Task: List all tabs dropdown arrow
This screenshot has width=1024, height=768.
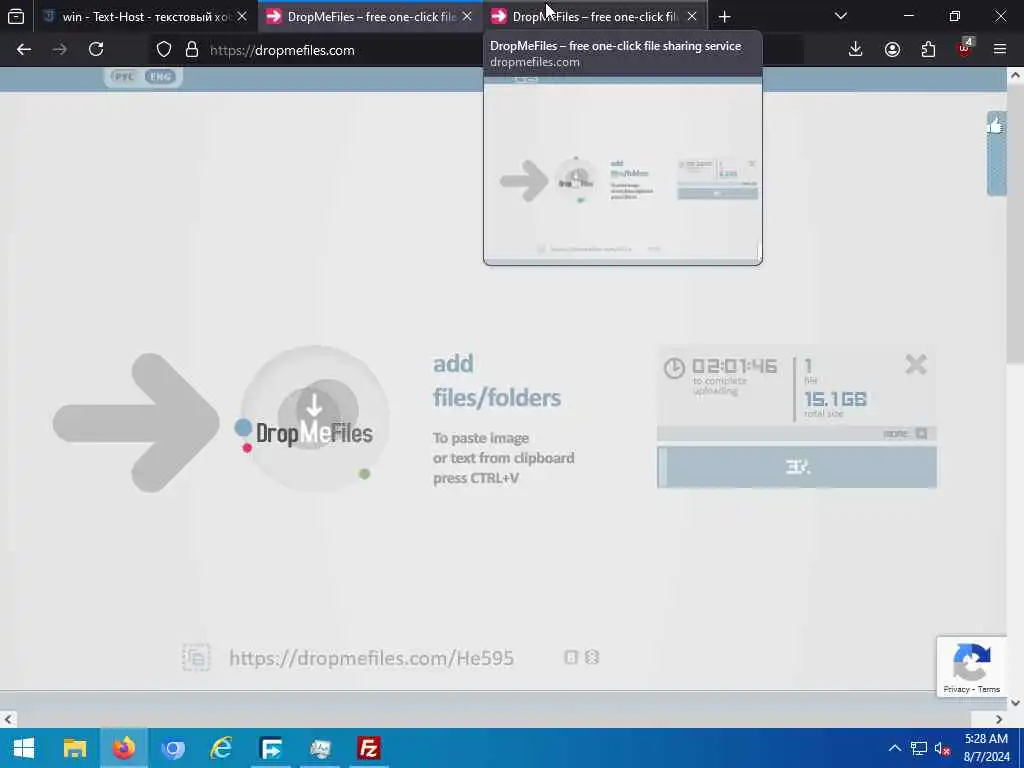Action: pos(841,16)
